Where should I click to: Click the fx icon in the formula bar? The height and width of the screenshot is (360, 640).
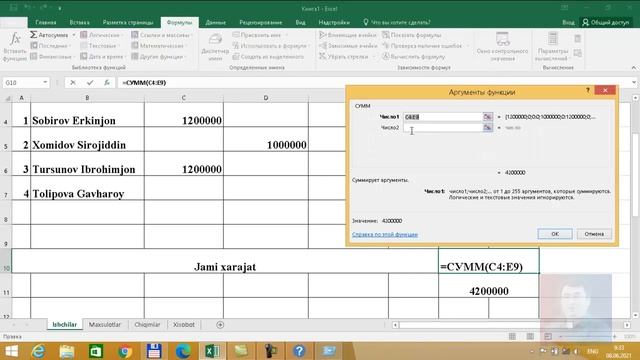coord(107,82)
